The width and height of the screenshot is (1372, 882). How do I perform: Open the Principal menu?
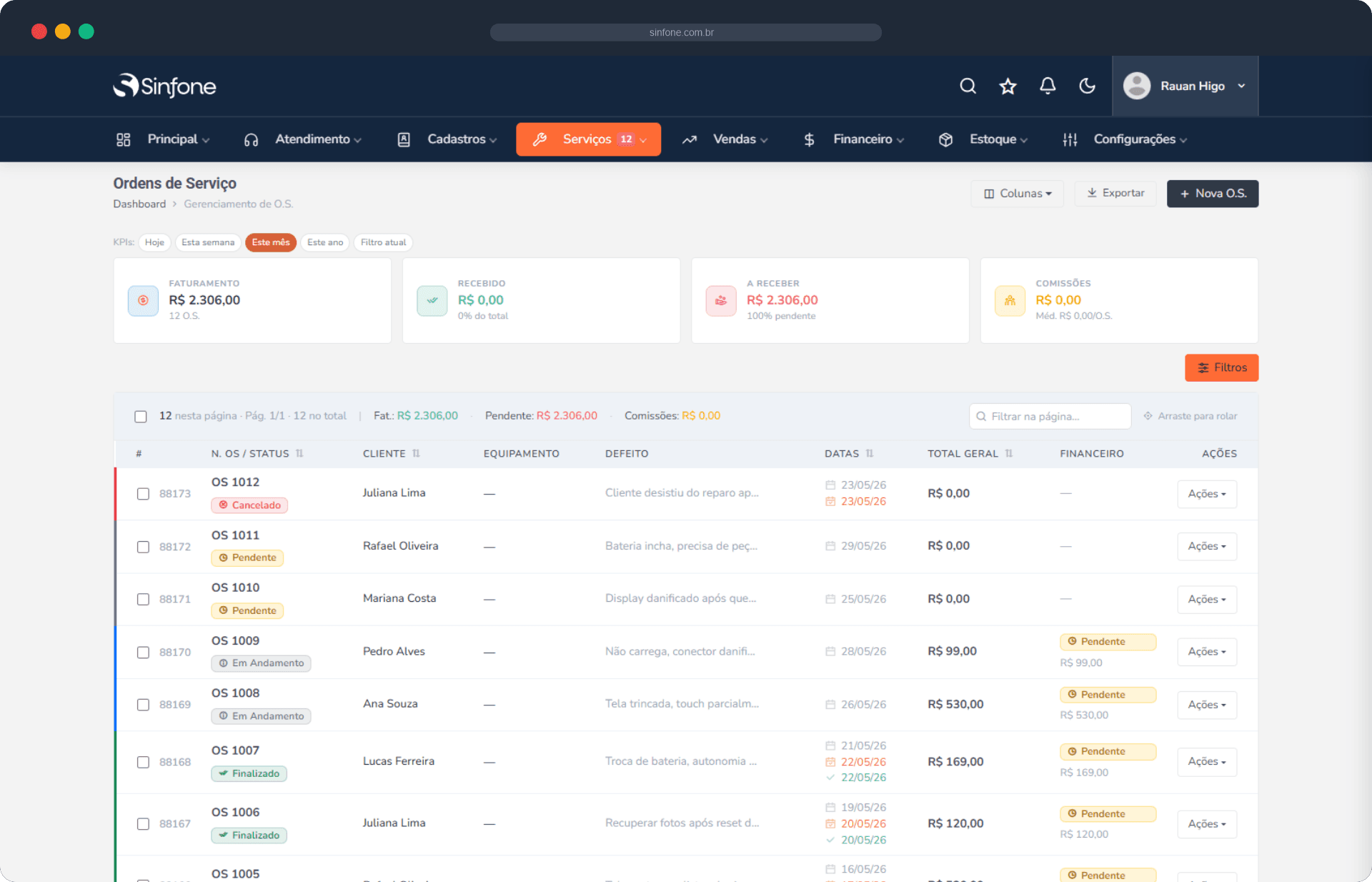click(164, 139)
